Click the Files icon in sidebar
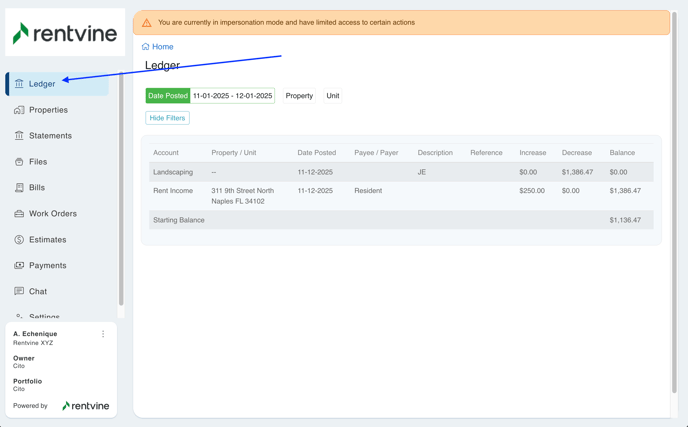 19,162
